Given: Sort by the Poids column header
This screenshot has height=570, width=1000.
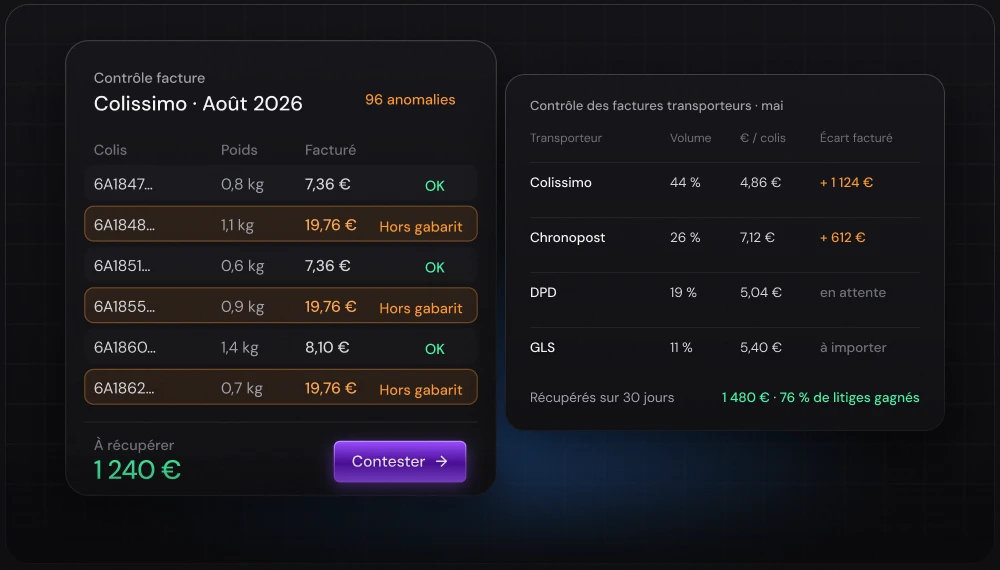Looking at the screenshot, I should tap(239, 150).
